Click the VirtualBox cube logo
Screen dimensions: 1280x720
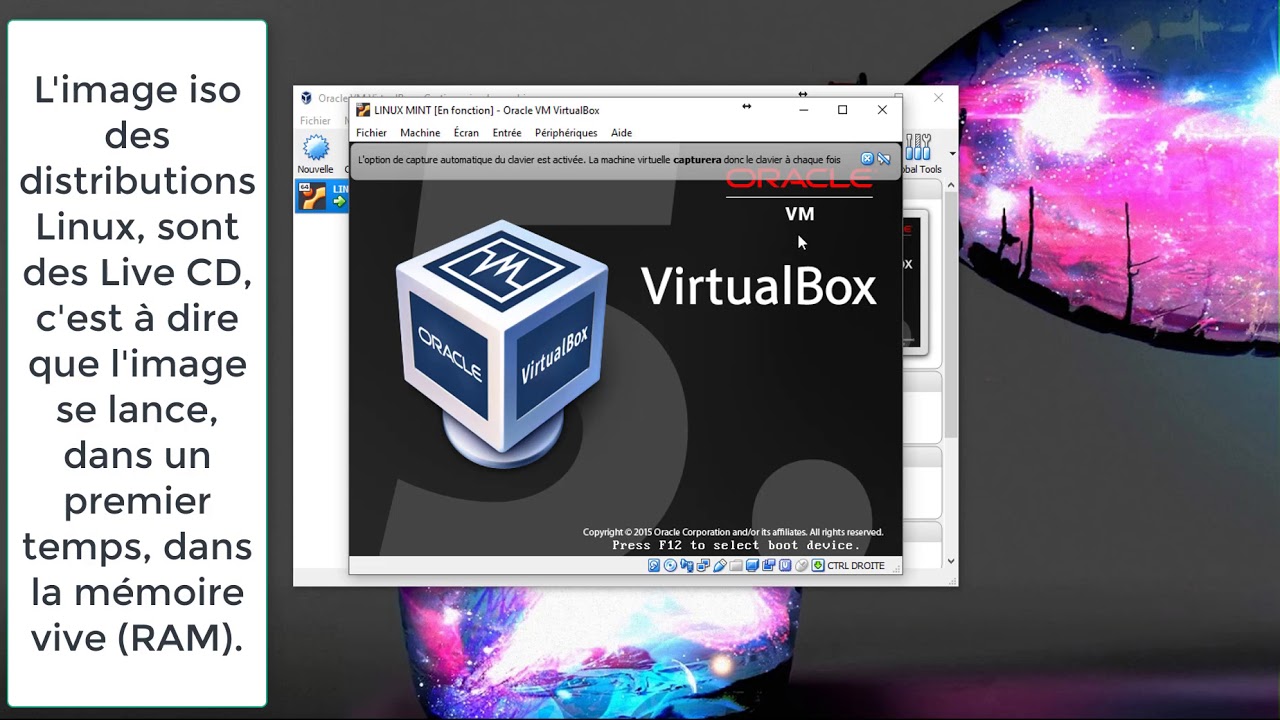click(x=502, y=345)
